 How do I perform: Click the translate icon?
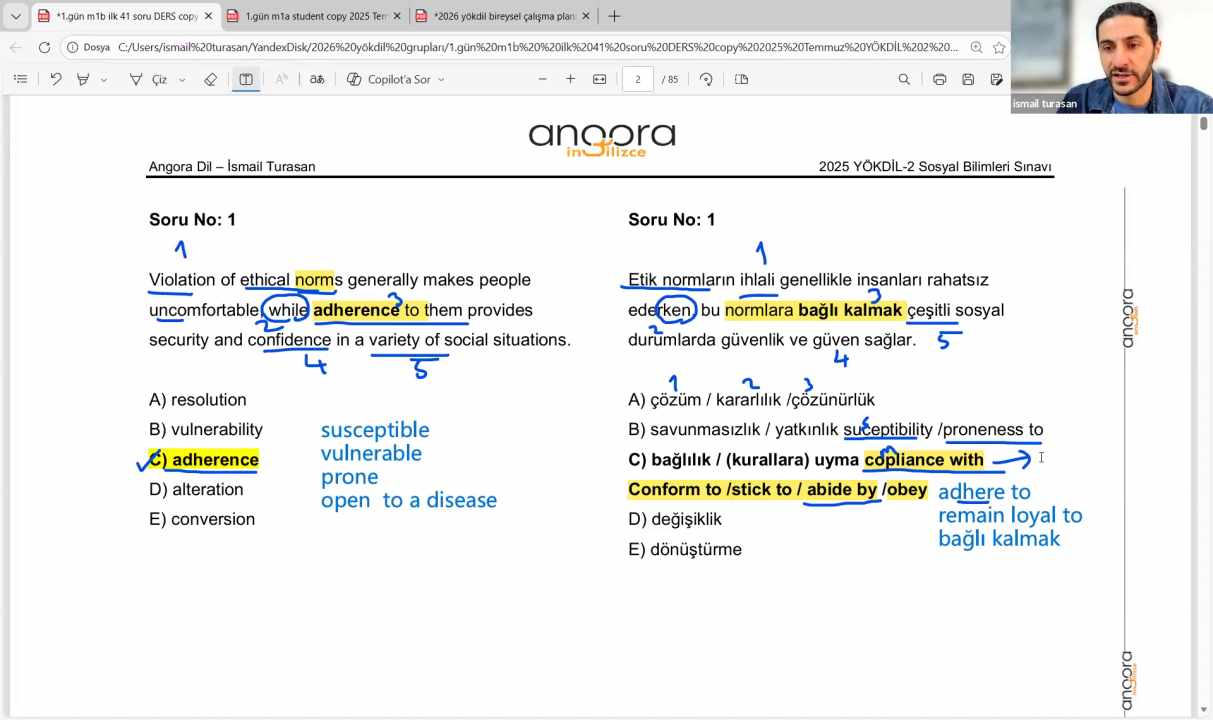tap(317, 79)
